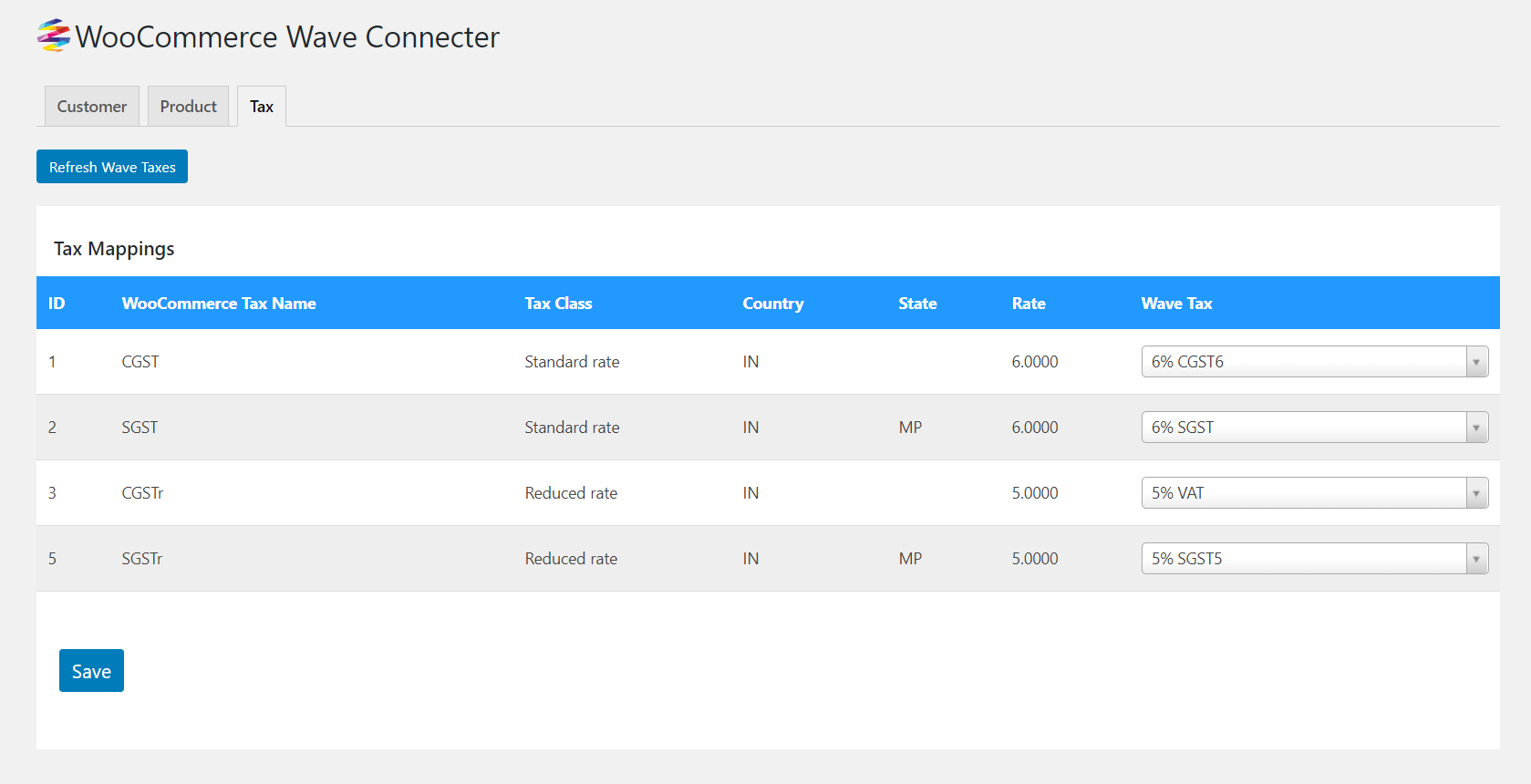Click the Country column header
1531x784 pixels.
point(773,304)
